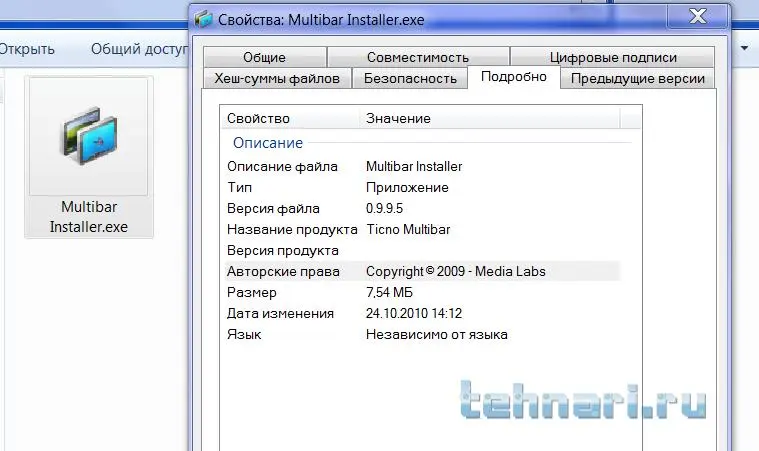Click Общий доступ in the Explorer toolbar
The height and width of the screenshot is (451, 759).
[x=139, y=49]
